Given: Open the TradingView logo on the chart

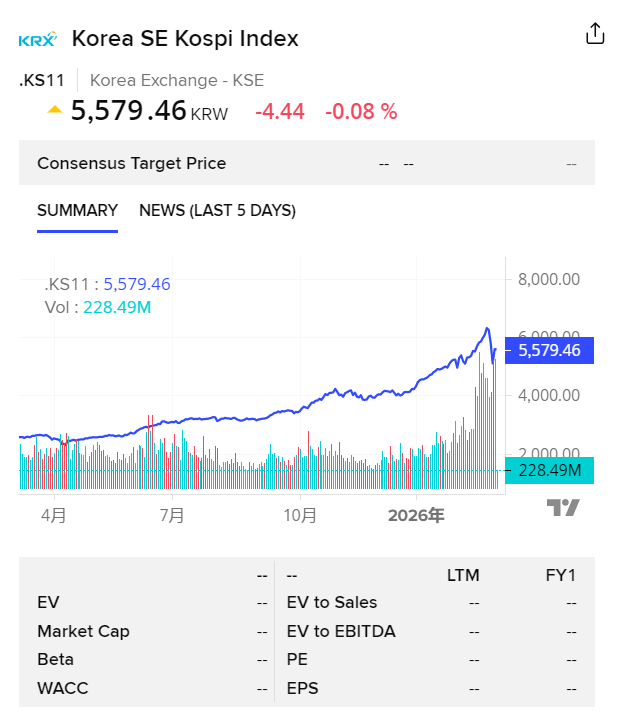Looking at the screenshot, I should click(x=563, y=508).
